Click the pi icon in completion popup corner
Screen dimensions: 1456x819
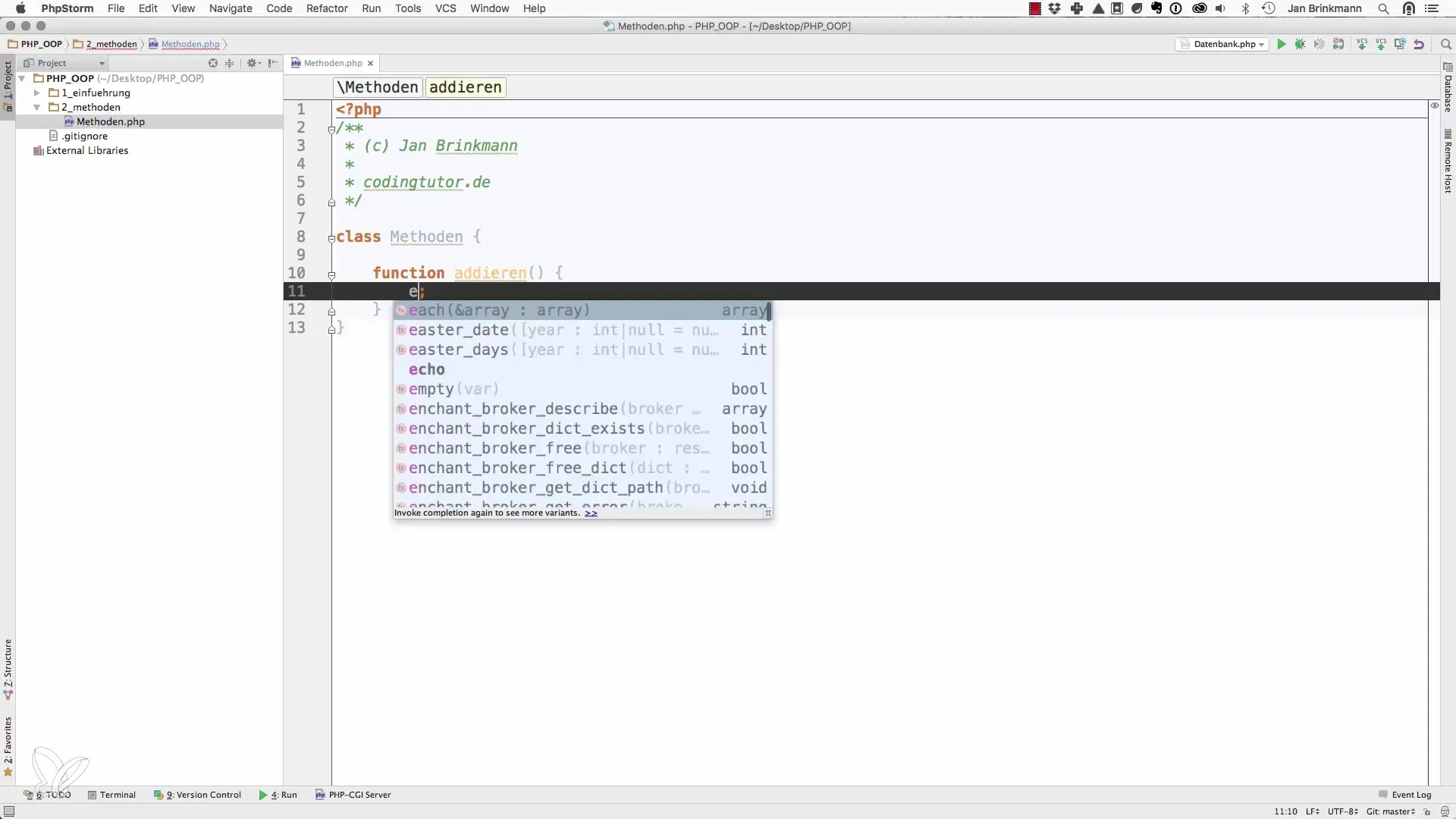tap(767, 513)
